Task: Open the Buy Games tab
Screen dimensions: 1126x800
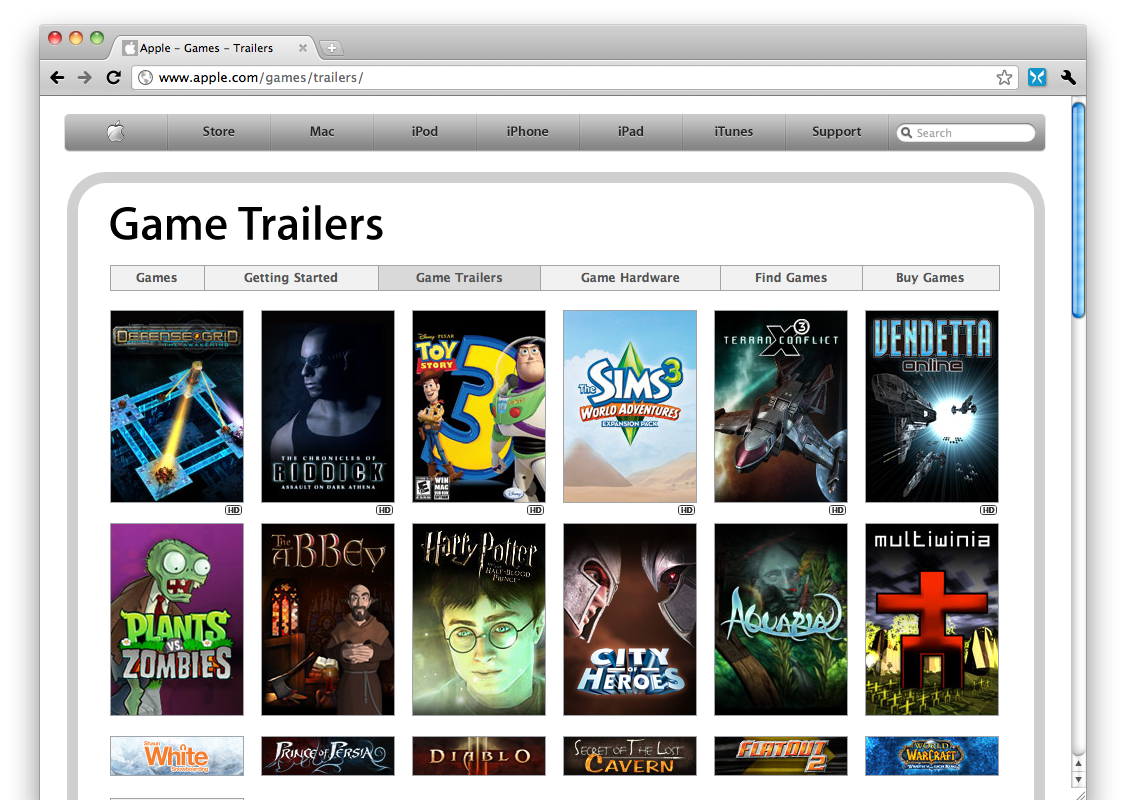Action: (x=930, y=278)
